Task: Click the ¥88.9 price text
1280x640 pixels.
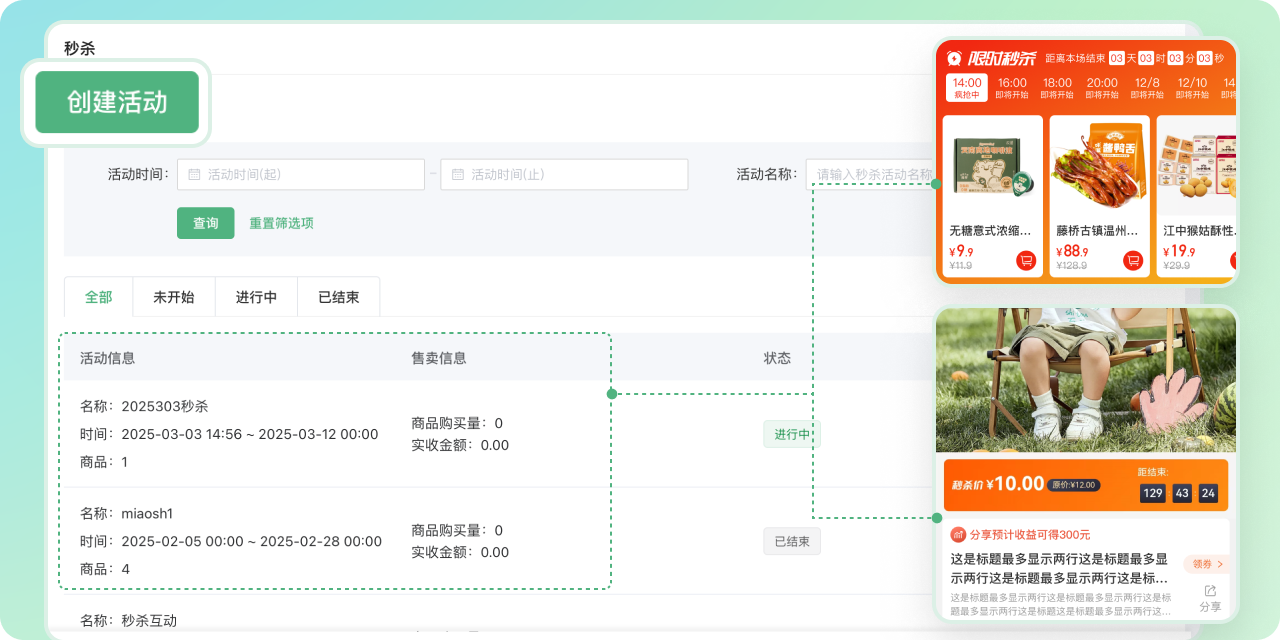Action: coord(1071,251)
